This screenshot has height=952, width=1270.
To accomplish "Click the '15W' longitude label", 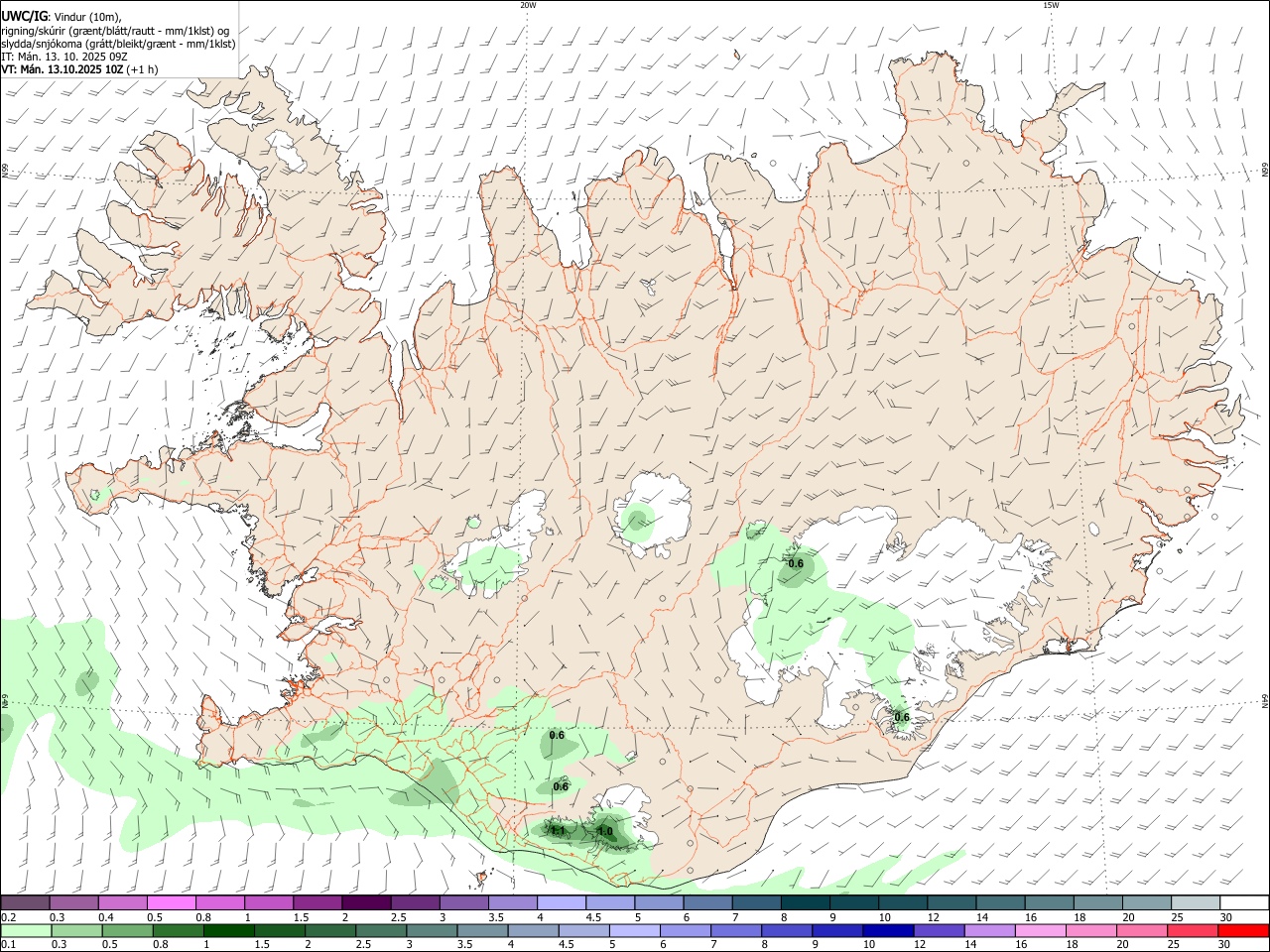I will 1051,5.
